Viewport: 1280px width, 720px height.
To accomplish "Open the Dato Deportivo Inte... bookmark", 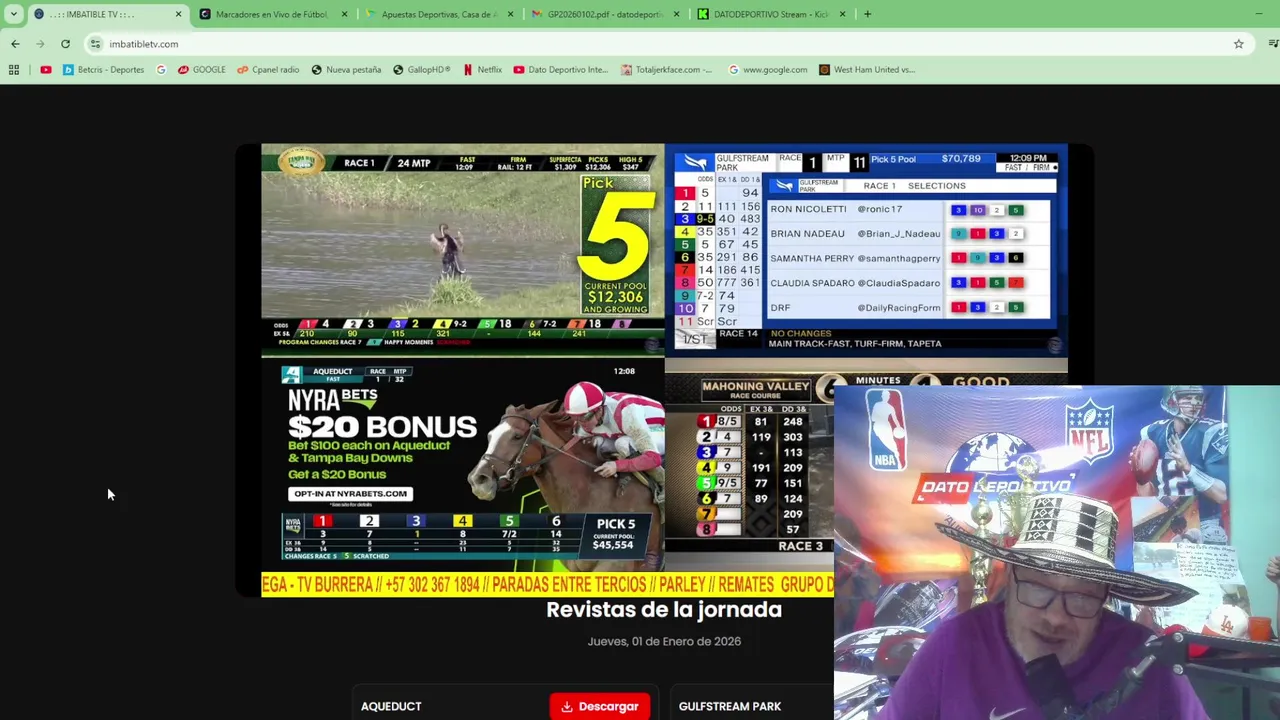I will [560, 70].
